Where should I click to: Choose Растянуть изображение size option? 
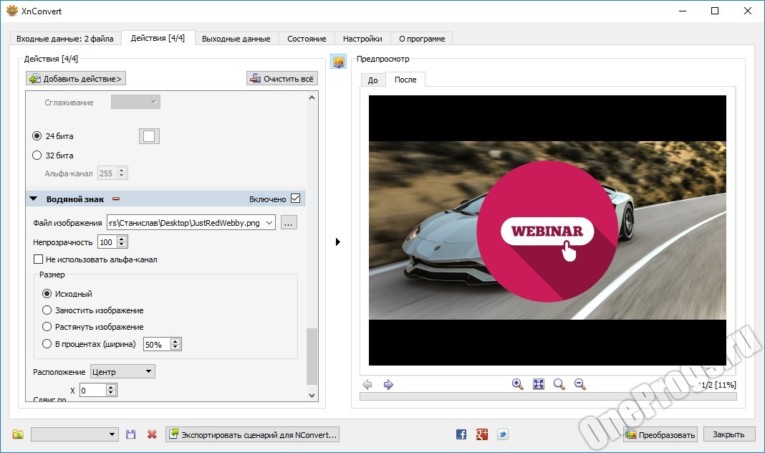click(47, 327)
